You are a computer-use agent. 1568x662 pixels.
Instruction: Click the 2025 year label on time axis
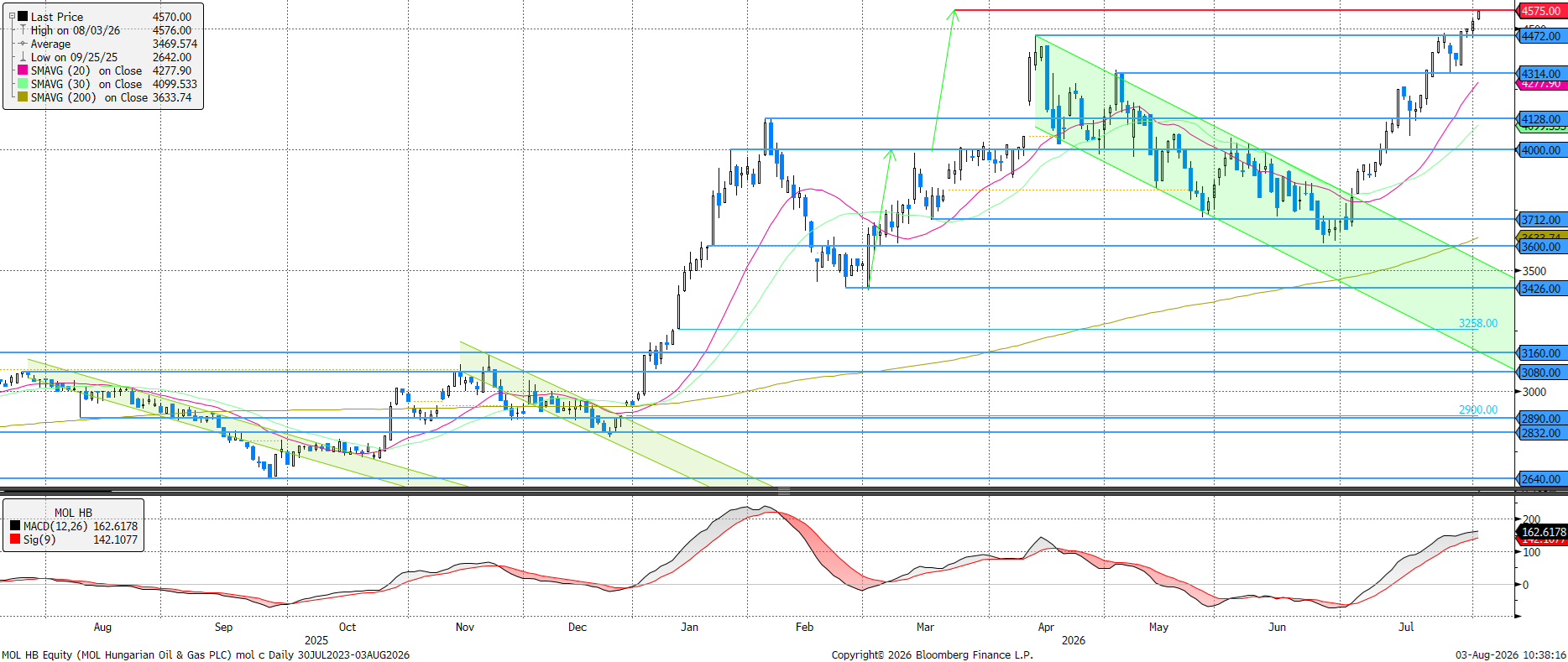click(x=316, y=640)
